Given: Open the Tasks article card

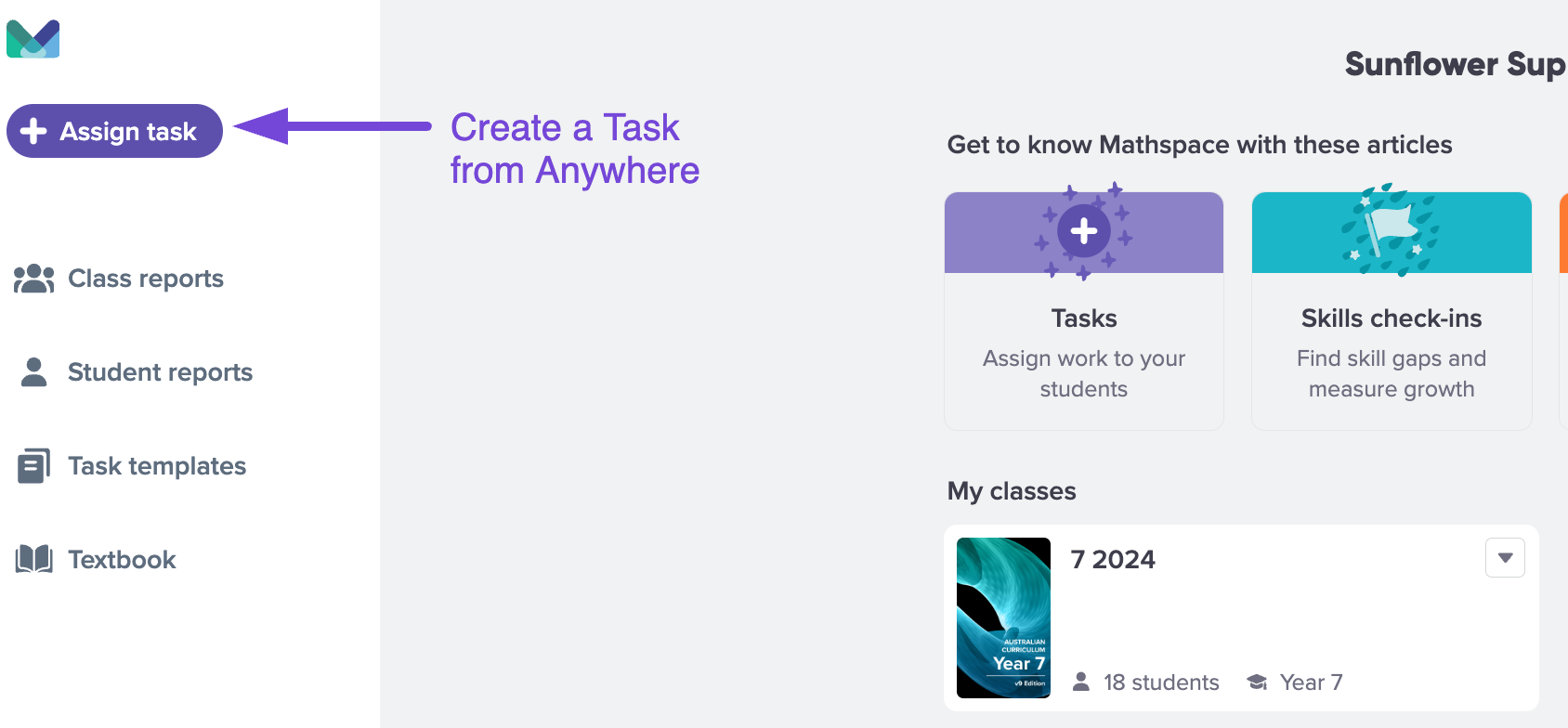Looking at the screenshot, I should click(x=1084, y=311).
